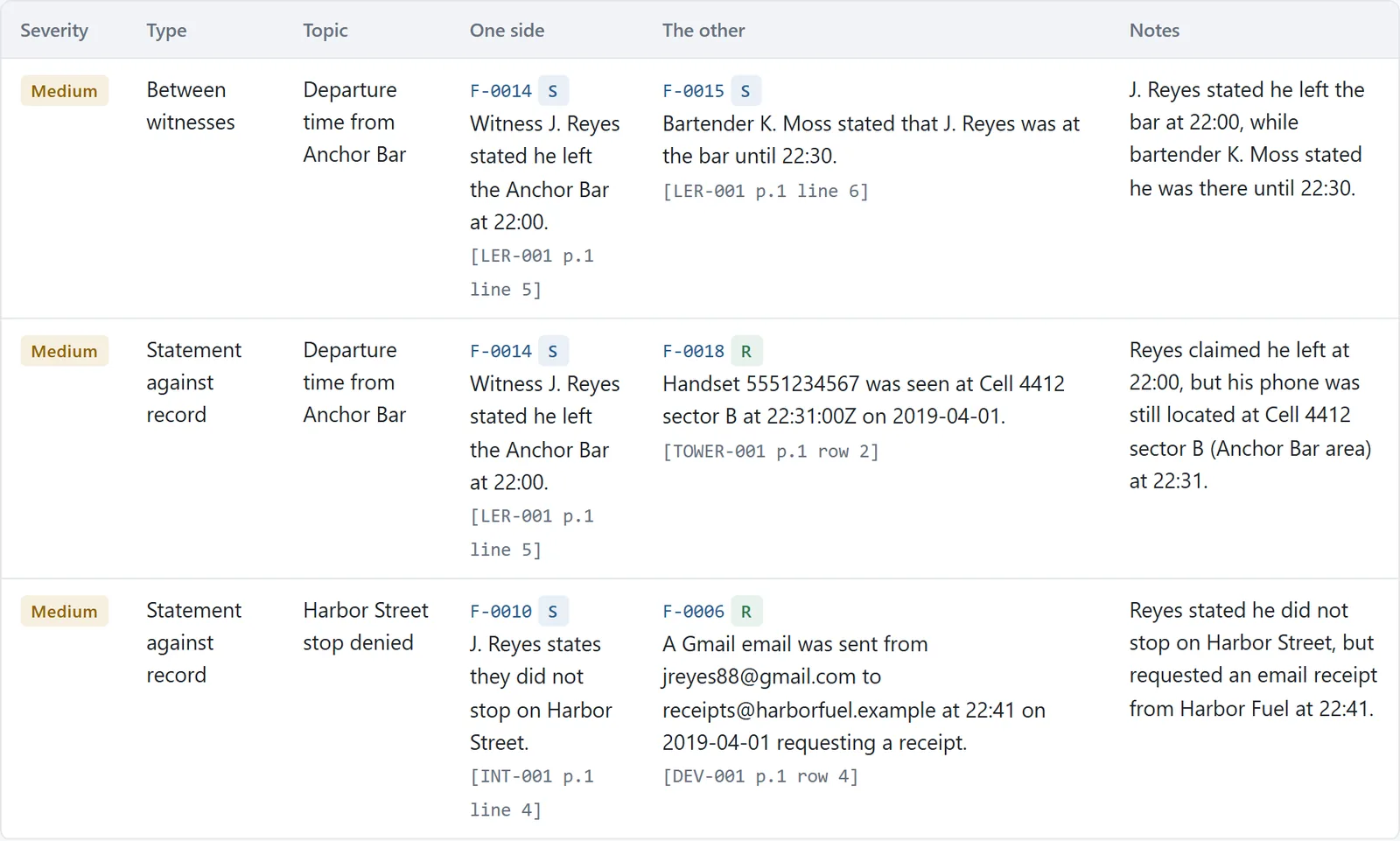Viewport: 1400px width, 841px height.
Task: Click the R badge beside F-0006
Action: [x=746, y=612]
